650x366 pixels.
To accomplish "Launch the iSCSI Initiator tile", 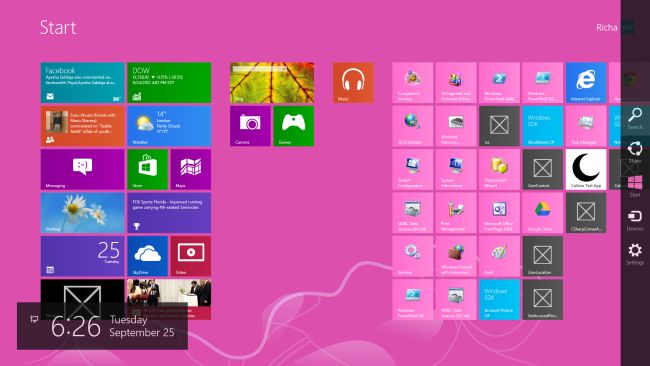I will (412, 126).
